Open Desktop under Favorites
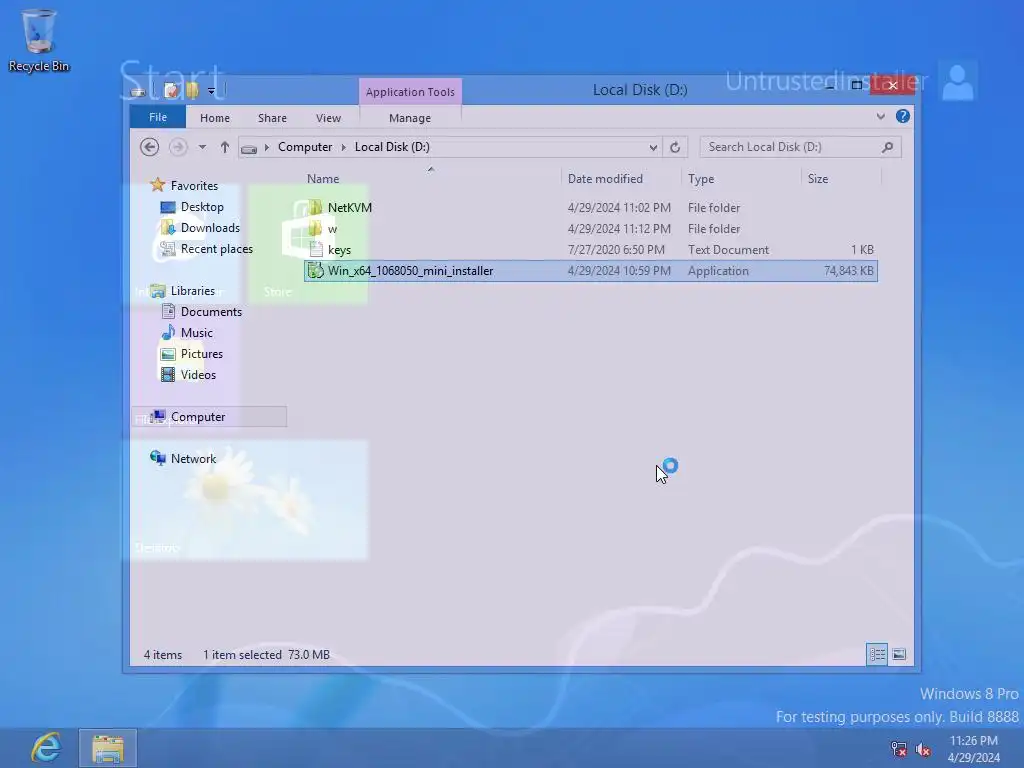Viewport: 1024px width, 768px height. 202,207
